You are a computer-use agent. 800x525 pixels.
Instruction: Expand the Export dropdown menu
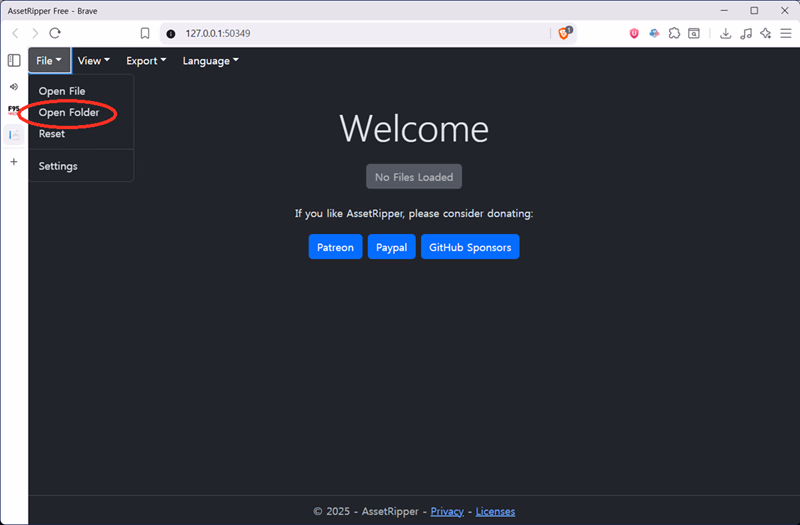(x=146, y=61)
